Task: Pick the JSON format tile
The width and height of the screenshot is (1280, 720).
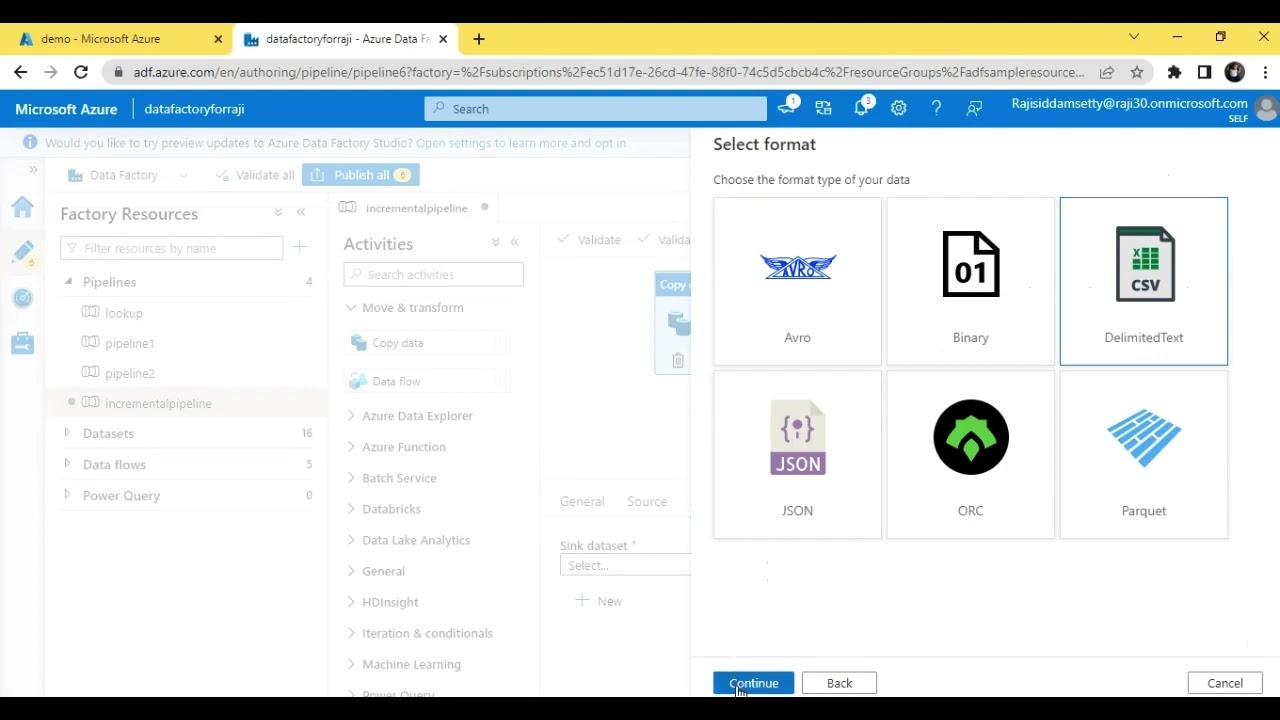Action: (797, 455)
